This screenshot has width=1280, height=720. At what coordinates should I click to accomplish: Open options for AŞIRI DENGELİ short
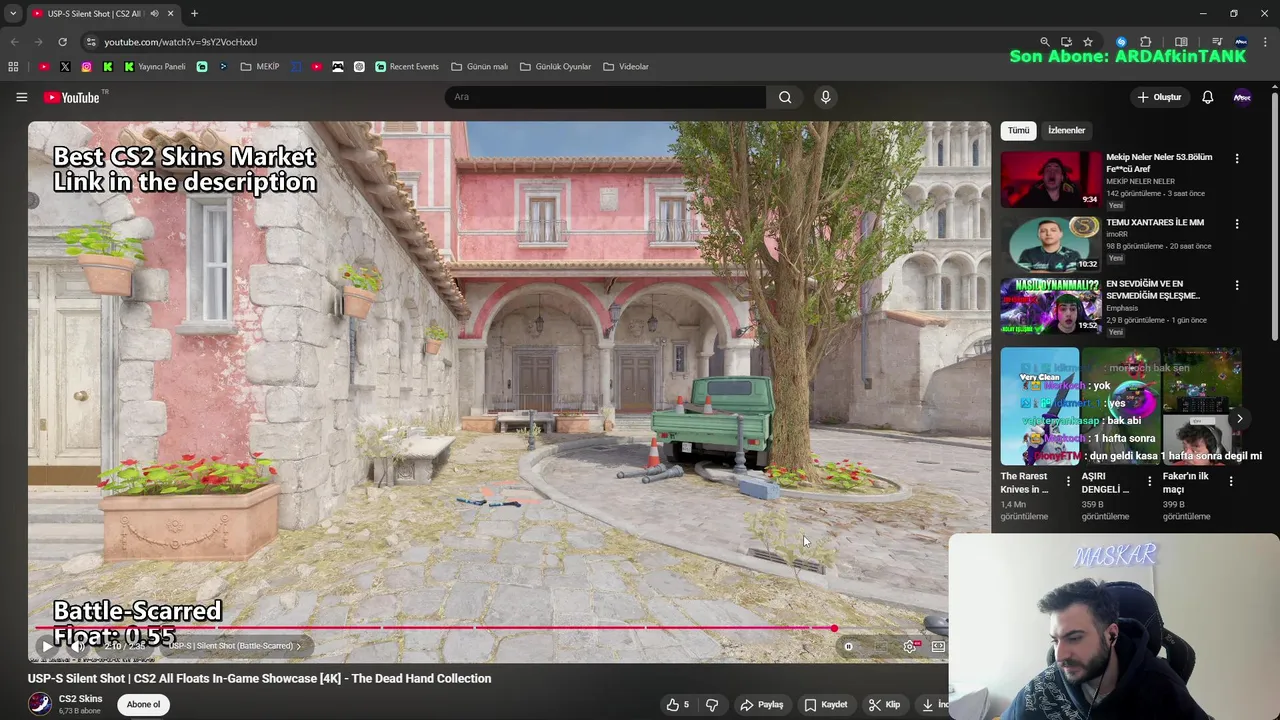pyautogui.click(x=1149, y=481)
